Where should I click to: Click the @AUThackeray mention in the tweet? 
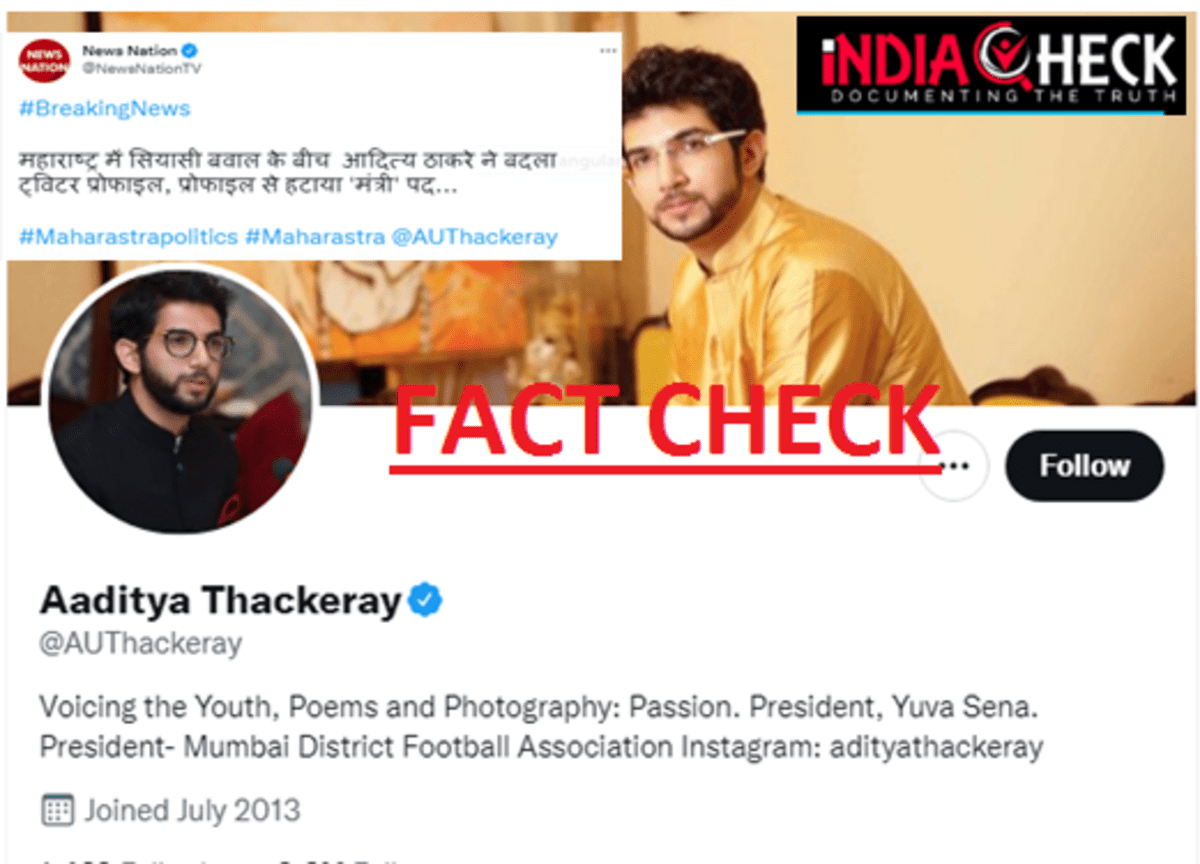(475, 237)
